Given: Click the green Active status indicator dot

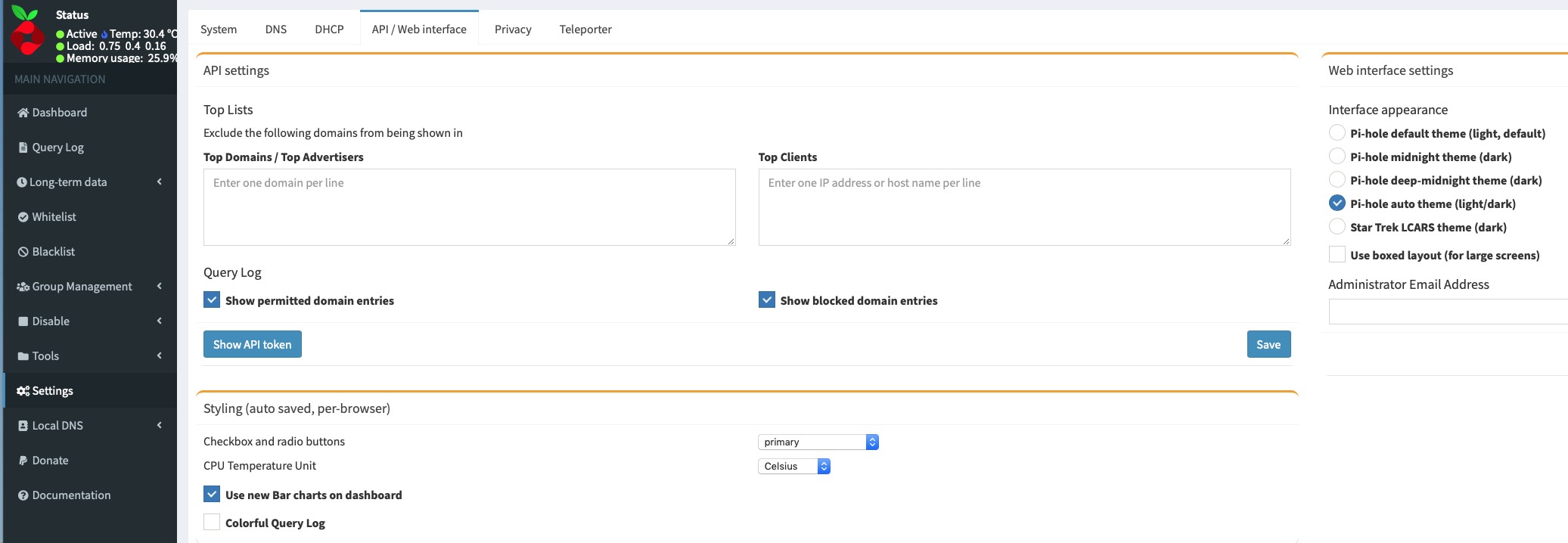Looking at the screenshot, I should (60, 34).
